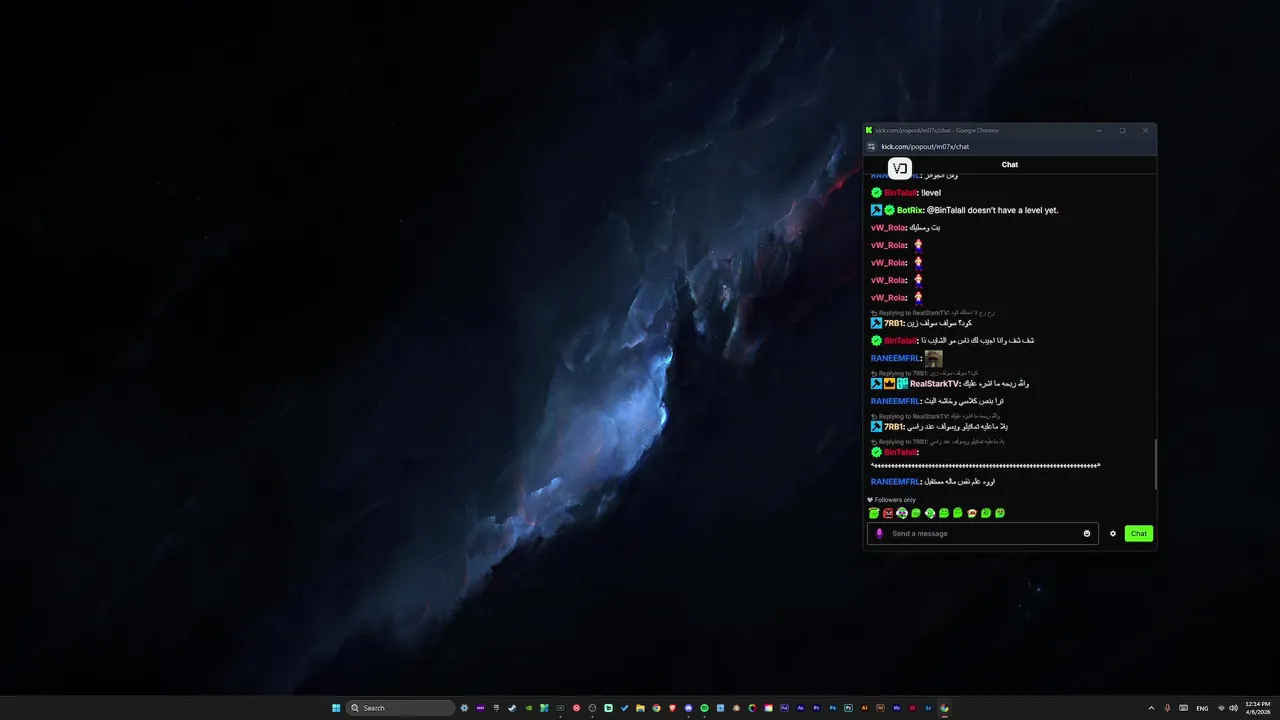
Task: Click verified badge beside BinTalall's !level message
Action: [x=876, y=192]
